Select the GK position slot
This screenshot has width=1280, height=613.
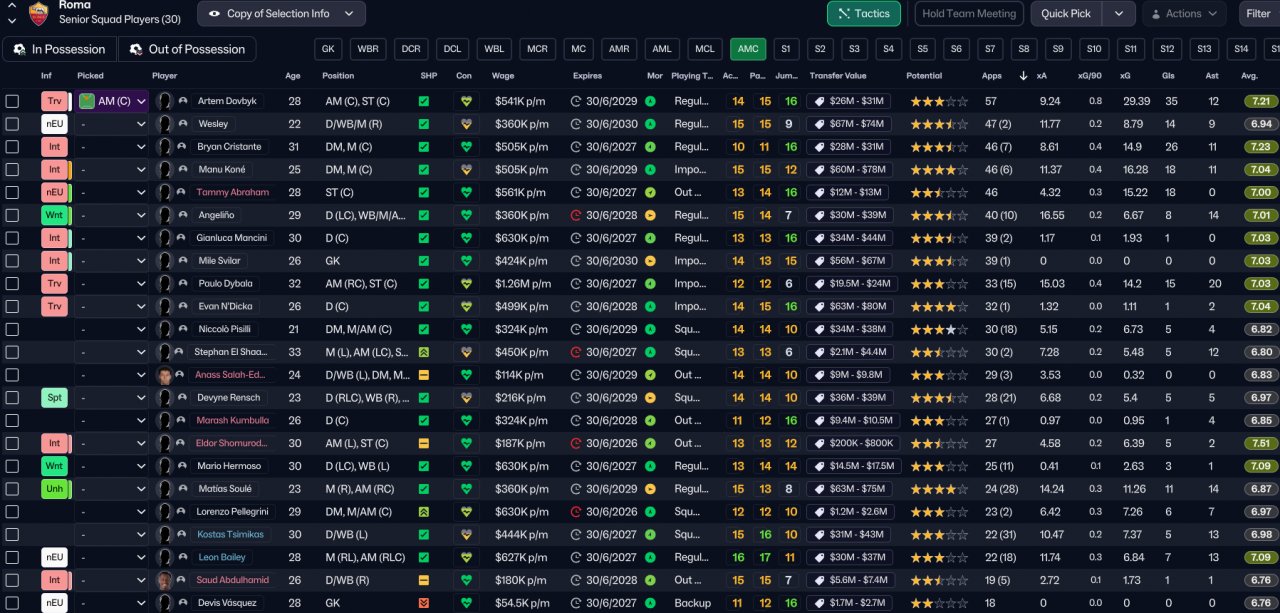tap(328, 49)
